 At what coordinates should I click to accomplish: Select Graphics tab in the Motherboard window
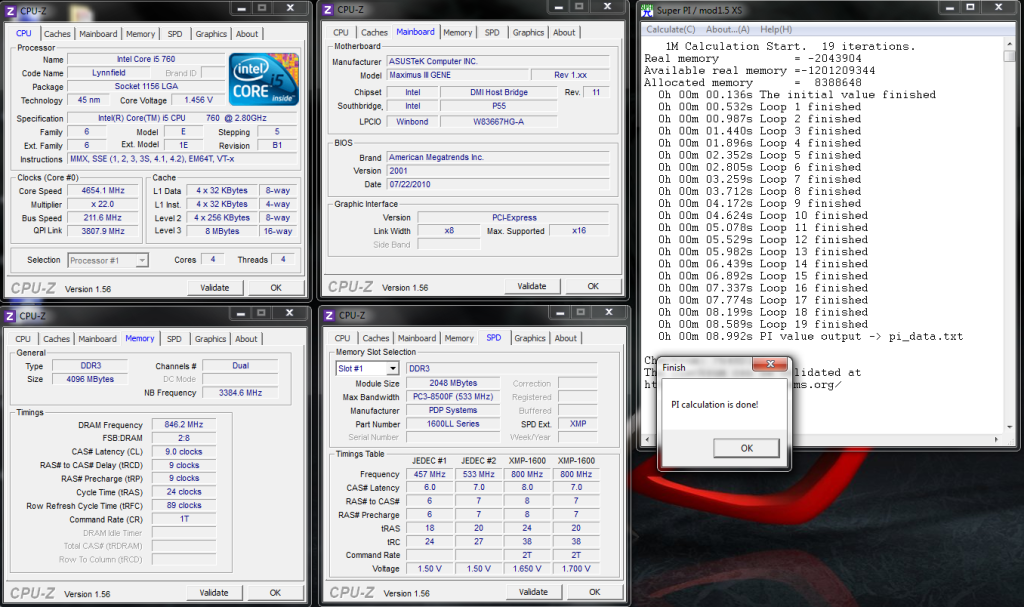click(528, 32)
